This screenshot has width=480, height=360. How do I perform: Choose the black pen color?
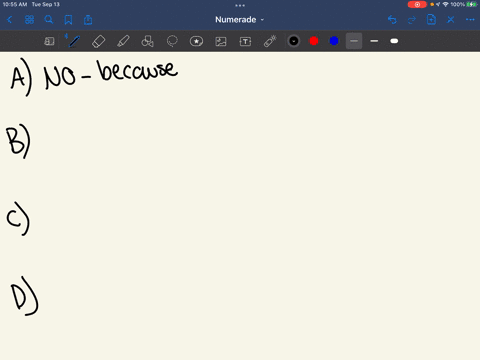click(x=294, y=41)
